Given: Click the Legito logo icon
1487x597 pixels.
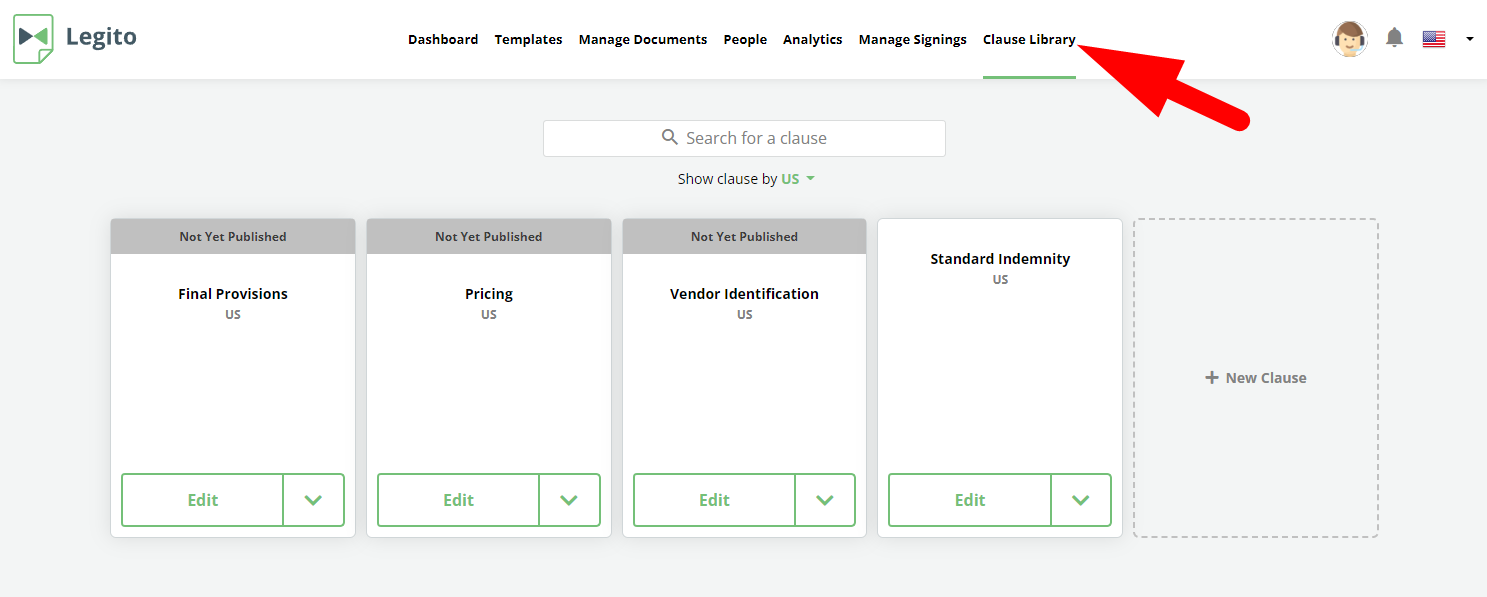Looking at the screenshot, I should tap(33, 39).
